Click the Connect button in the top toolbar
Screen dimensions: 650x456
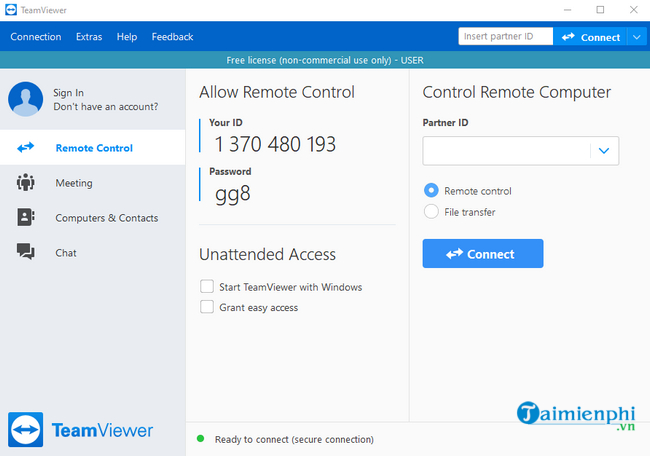pyautogui.click(x=590, y=37)
